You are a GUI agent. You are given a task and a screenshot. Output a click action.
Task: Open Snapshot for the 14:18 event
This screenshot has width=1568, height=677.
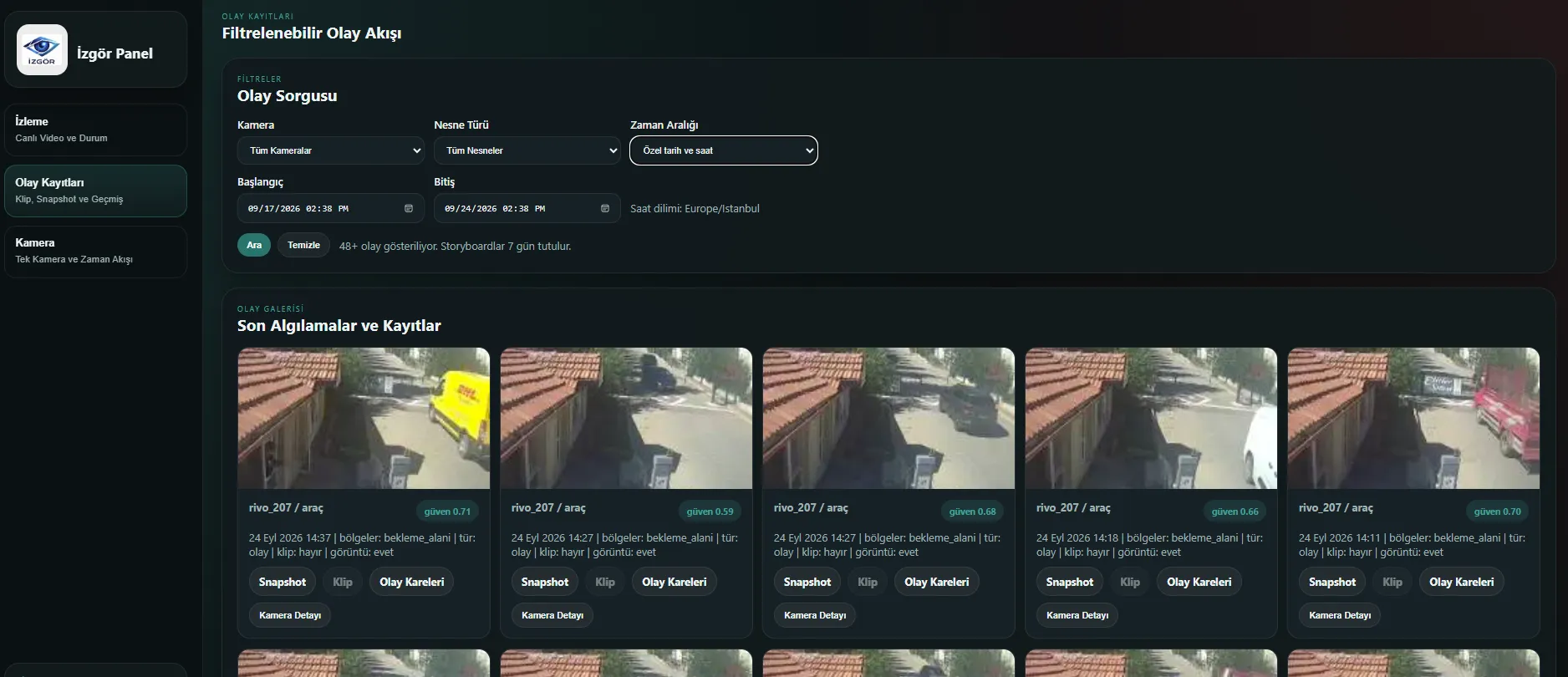1070,582
